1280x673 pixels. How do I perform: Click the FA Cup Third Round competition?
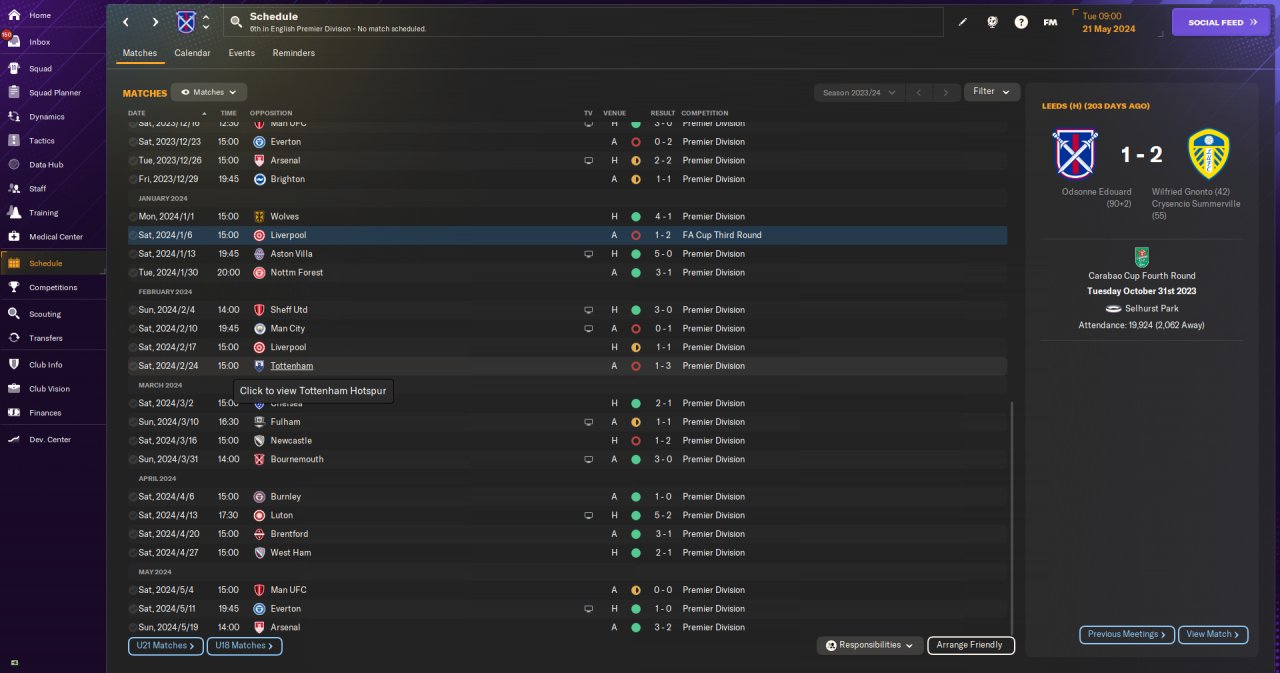click(722, 235)
